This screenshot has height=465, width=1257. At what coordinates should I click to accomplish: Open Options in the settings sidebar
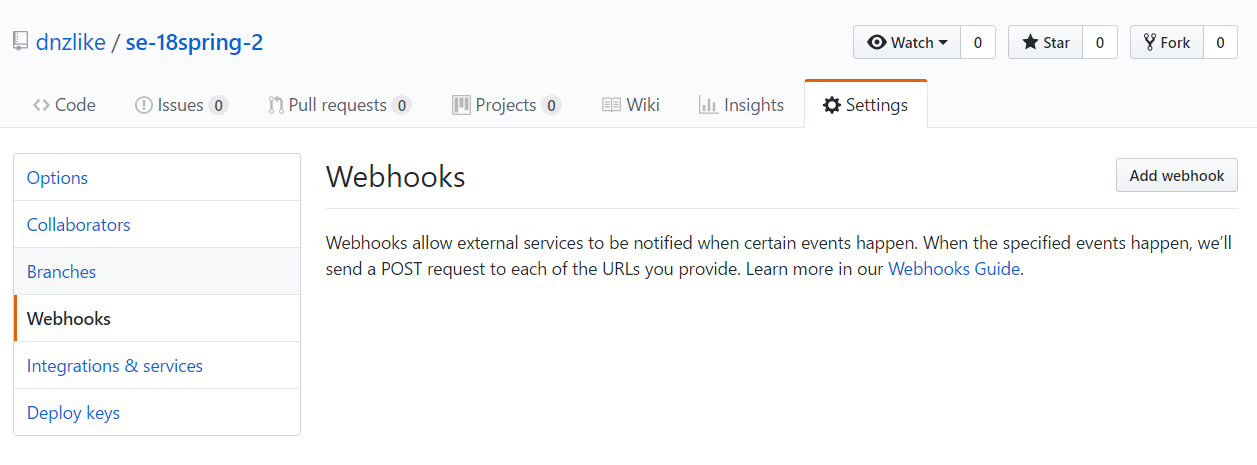pyautogui.click(x=157, y=177)
